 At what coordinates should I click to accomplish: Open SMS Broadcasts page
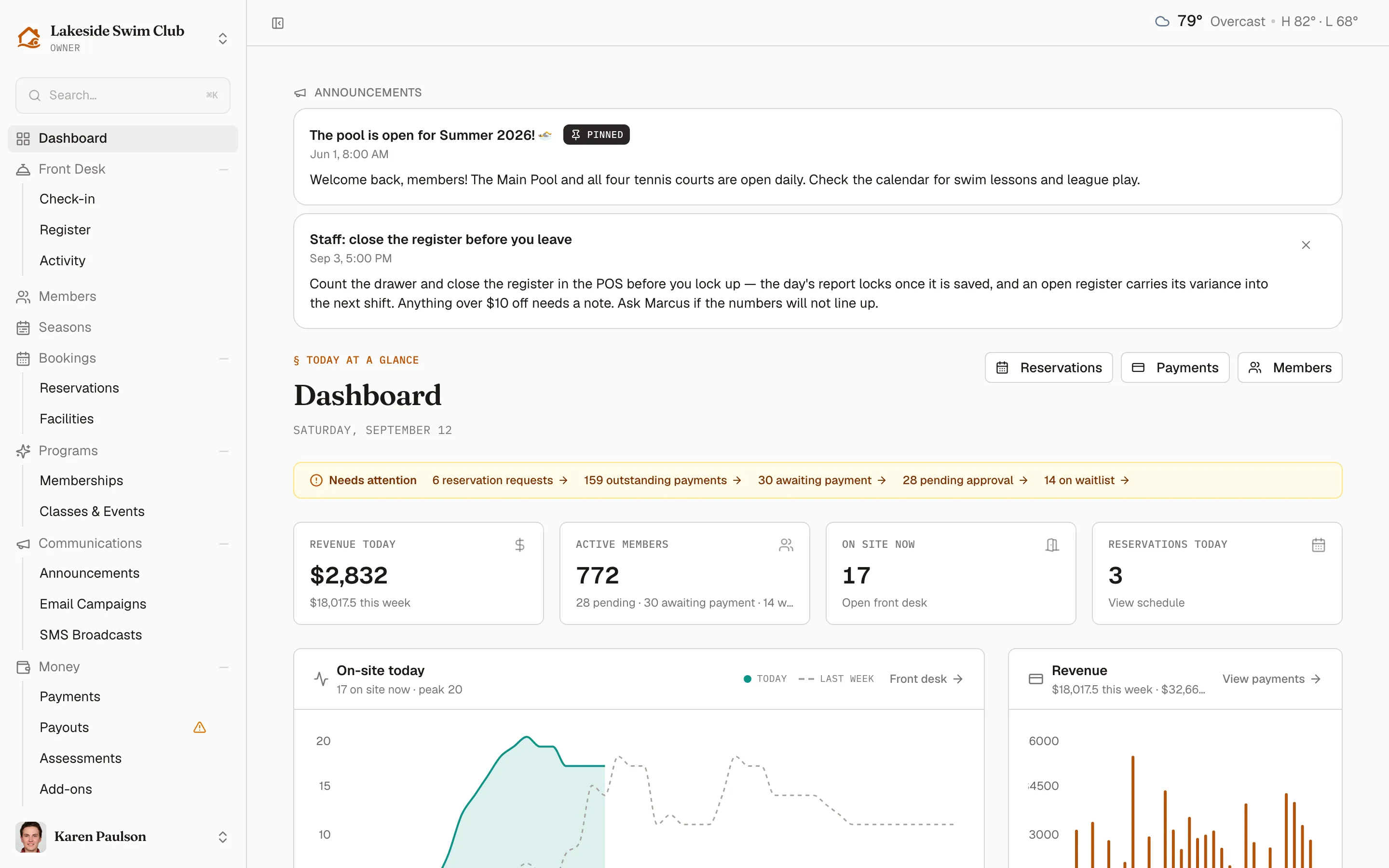pyautogui.click(x=91, y=635)
